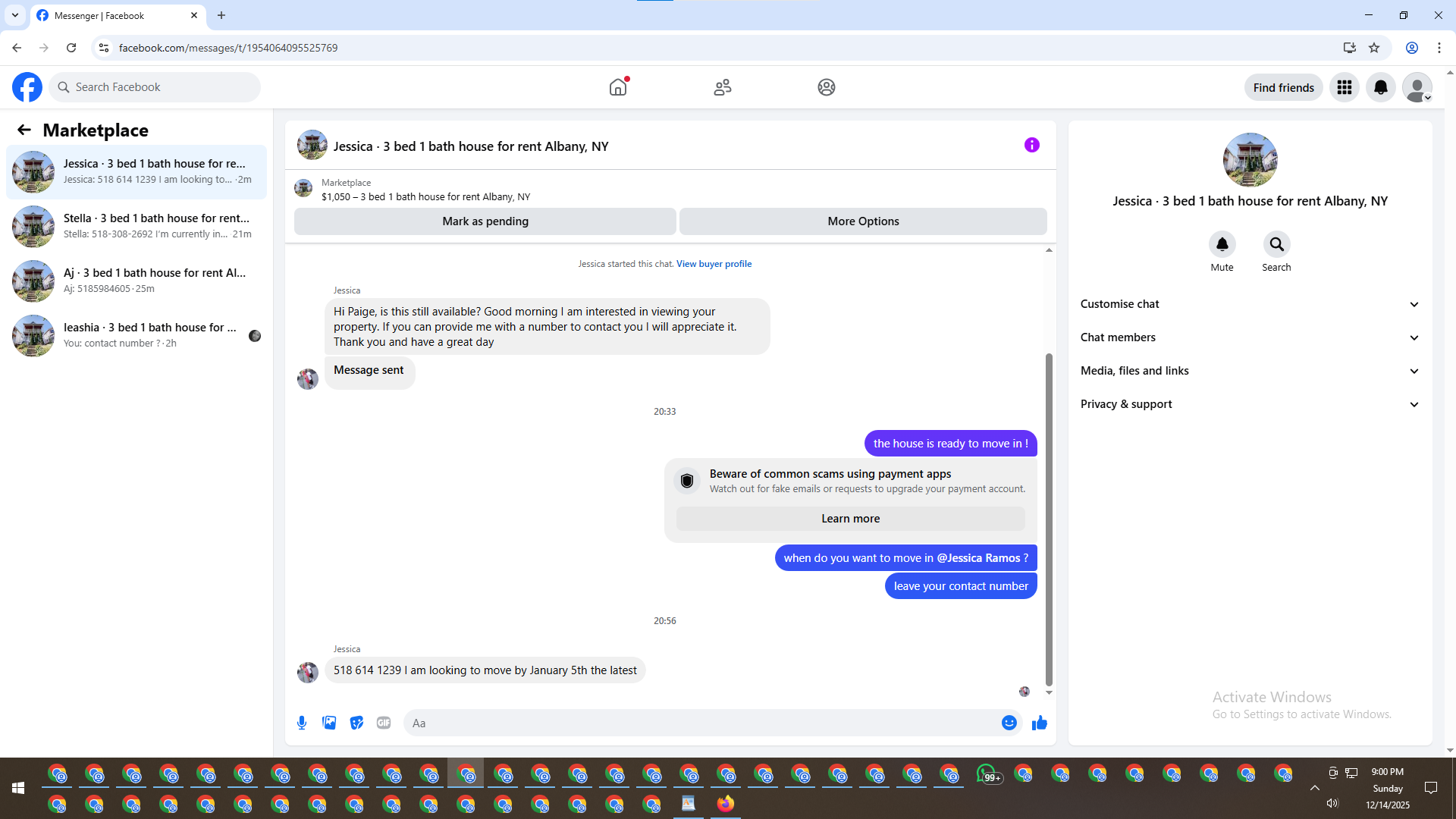1456x819 pixels.
Task: Open conversation information purple icon
Action: click(x=1031, y=145)
